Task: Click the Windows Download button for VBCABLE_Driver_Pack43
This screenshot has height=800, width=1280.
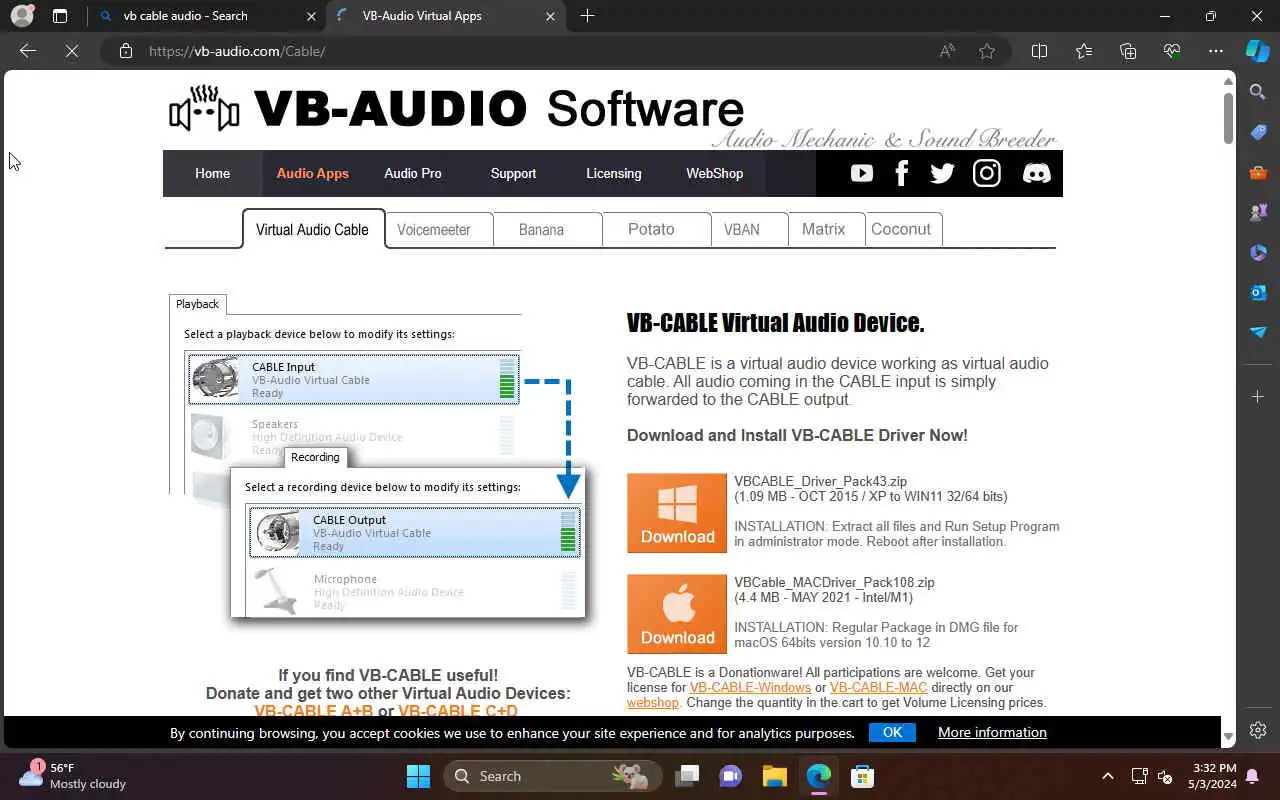Action: (x=677, y=513)
